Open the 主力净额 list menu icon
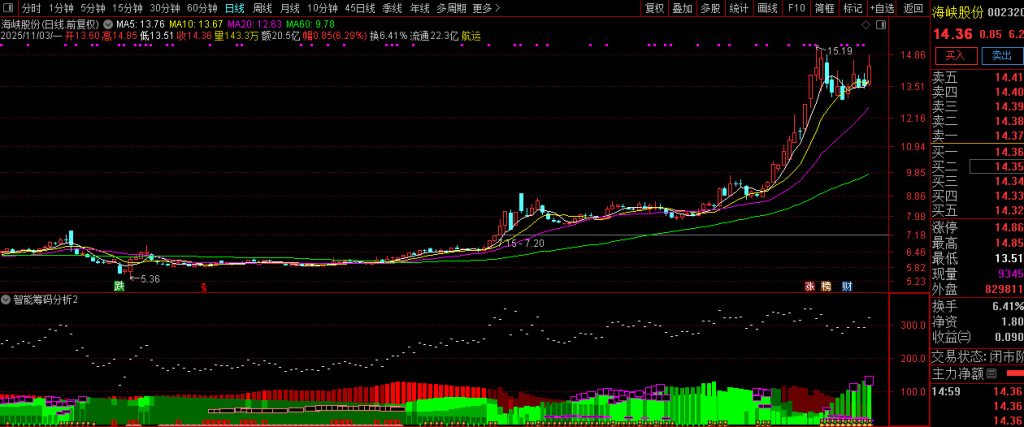1024x427 pixels. point(991,374)
